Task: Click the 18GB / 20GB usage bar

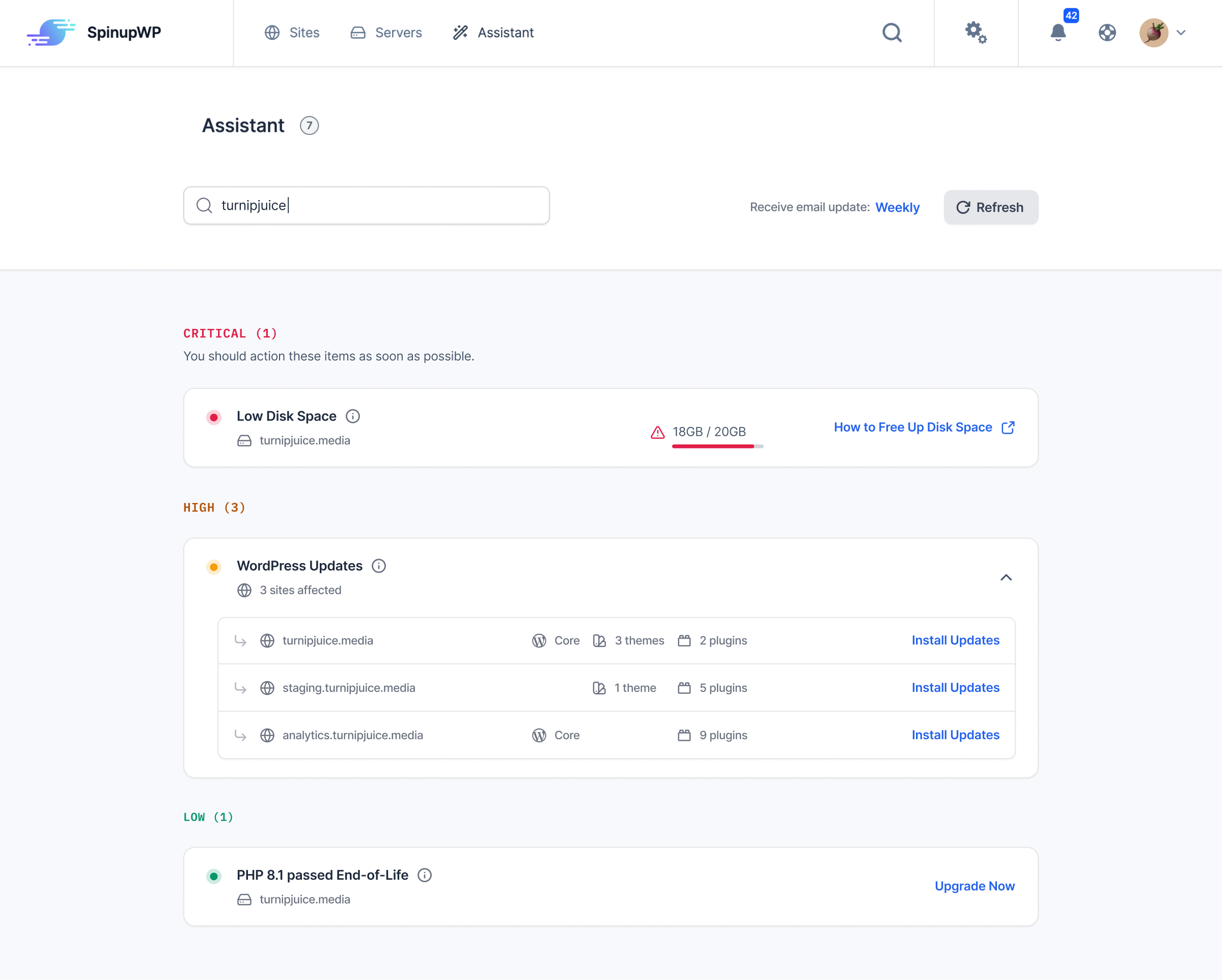Action: (x=717, y=446)
